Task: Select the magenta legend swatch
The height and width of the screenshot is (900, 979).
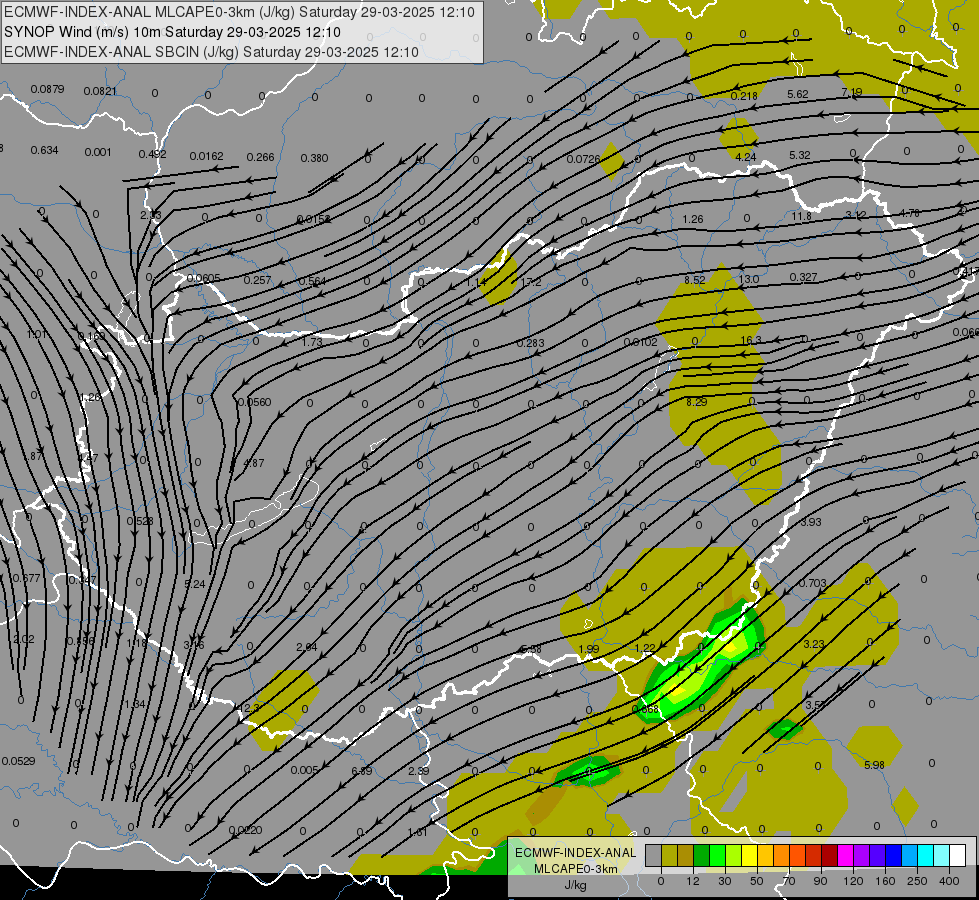Action: coord(846,855)
